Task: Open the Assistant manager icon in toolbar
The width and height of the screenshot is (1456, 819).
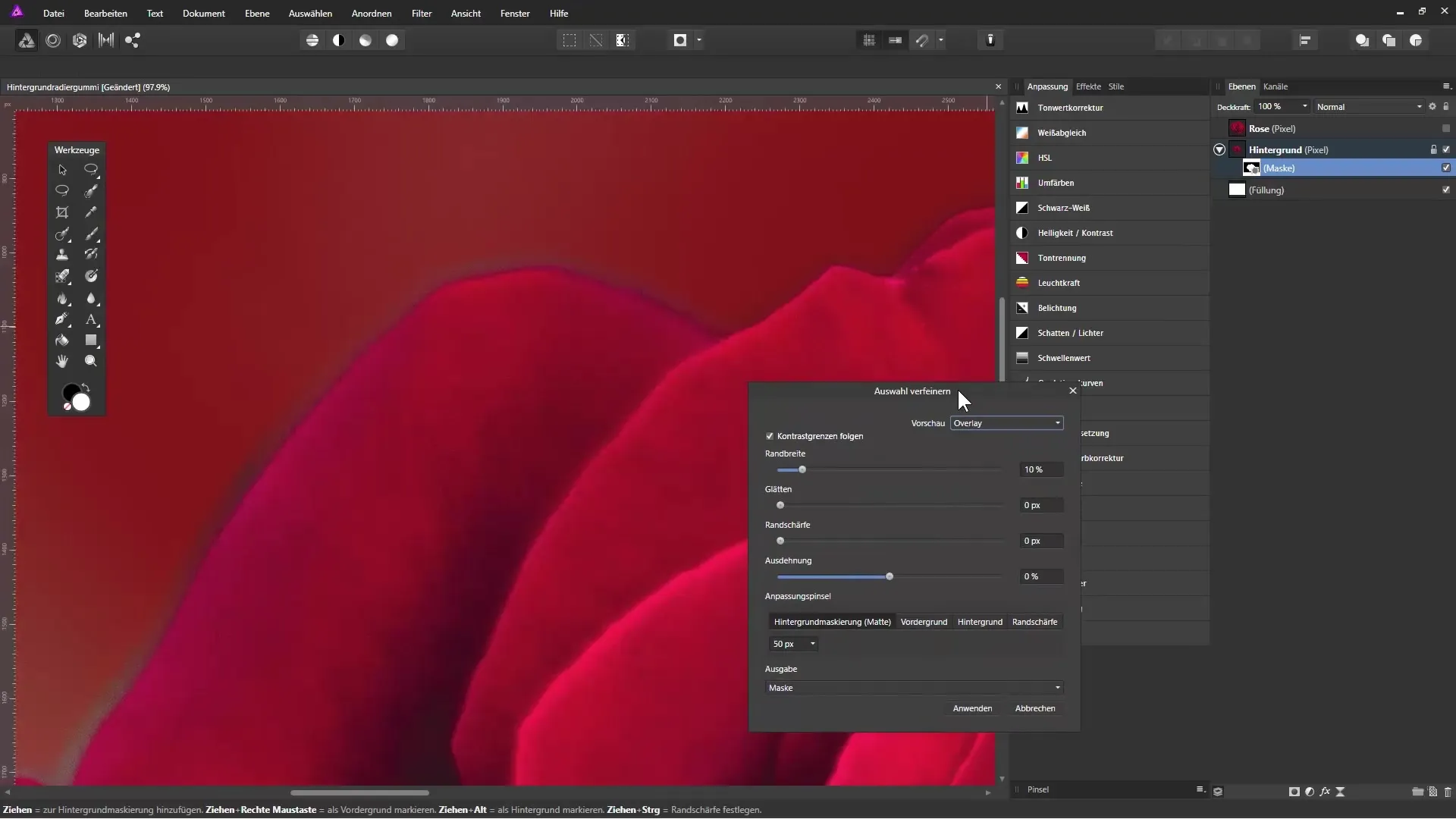Action: pyautogui.click(x=990, y=40)
